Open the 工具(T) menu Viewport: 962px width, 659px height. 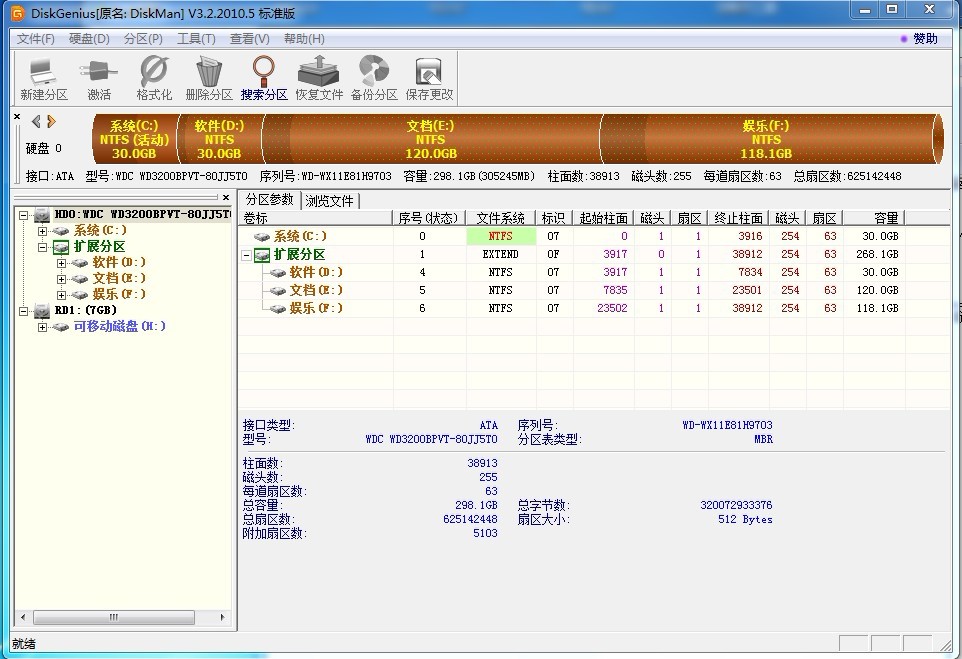pyautogui.click(x=196, y=39)
